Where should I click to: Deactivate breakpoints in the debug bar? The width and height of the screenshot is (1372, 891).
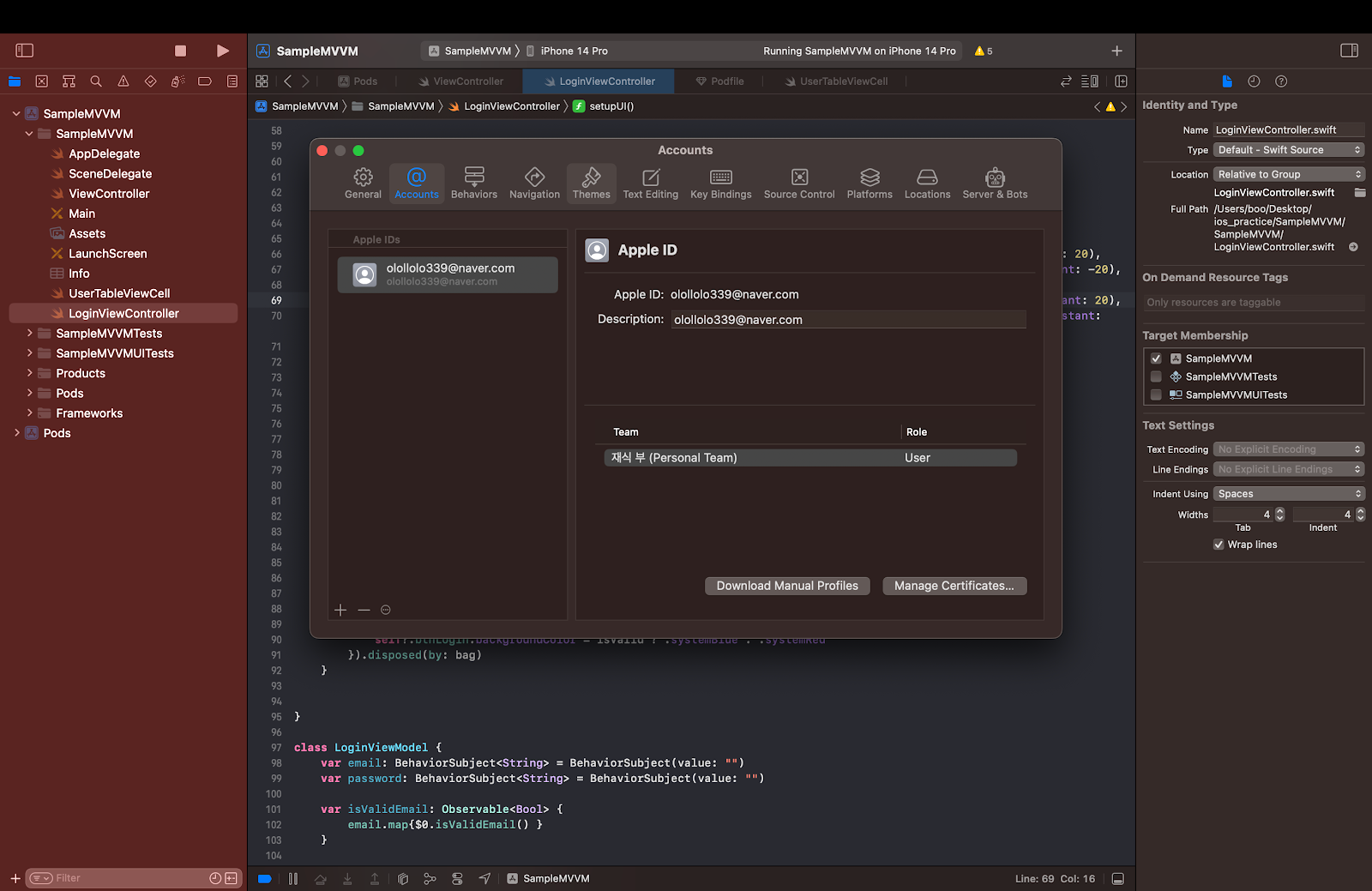pyautogui.click(x=265, y=878)
